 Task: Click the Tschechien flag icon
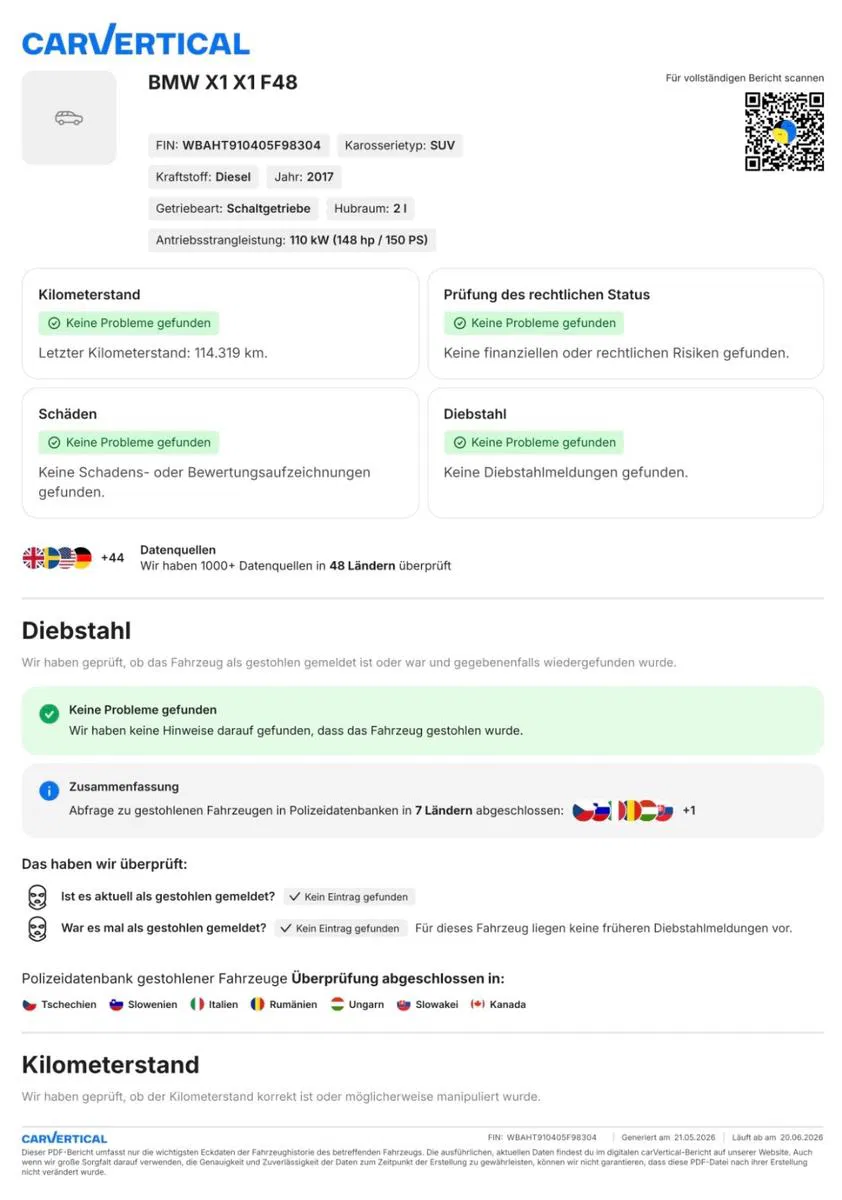(x=29, y=1004)
